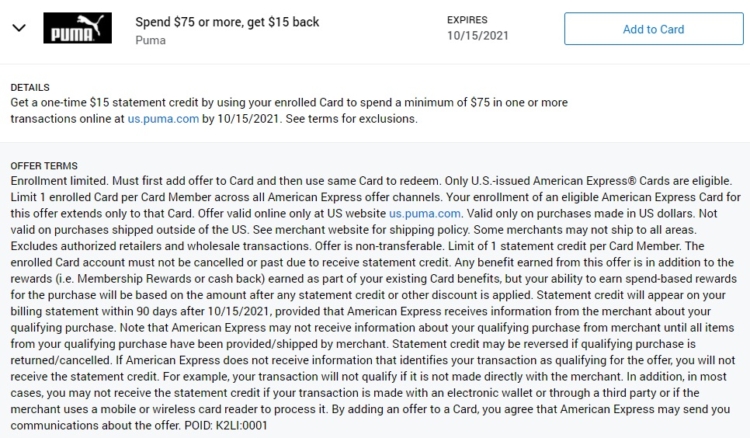
Task: Click the 'Enrollment limited.' opening text
Action: [59, 181]
